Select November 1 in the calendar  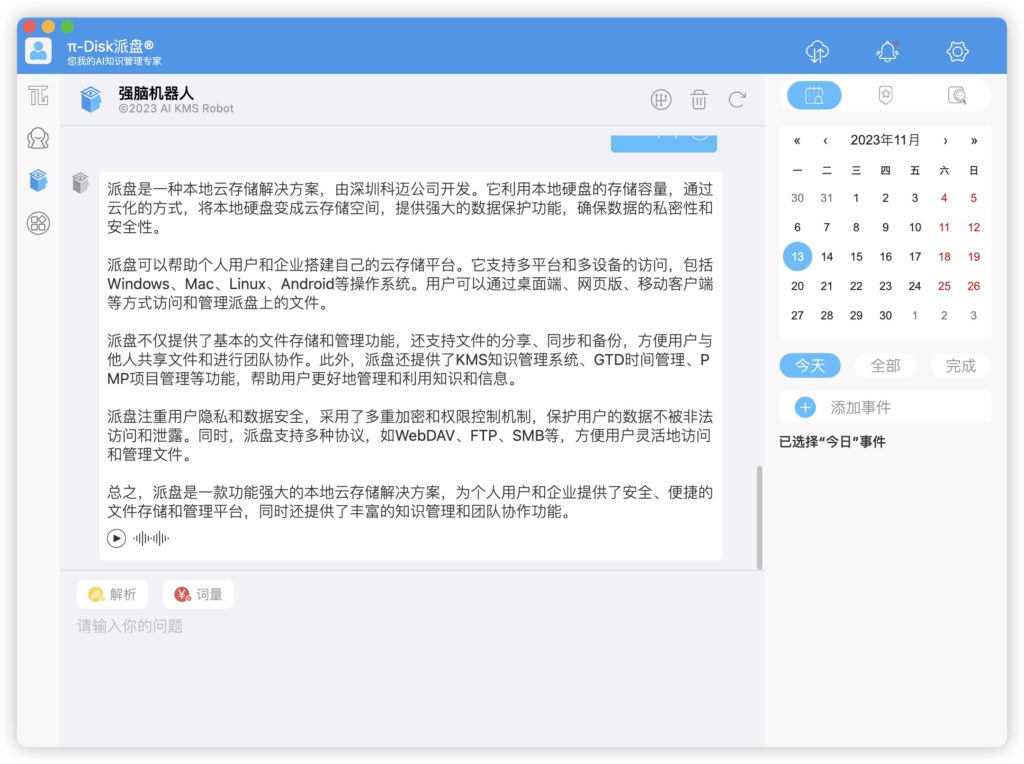[856, 198]
